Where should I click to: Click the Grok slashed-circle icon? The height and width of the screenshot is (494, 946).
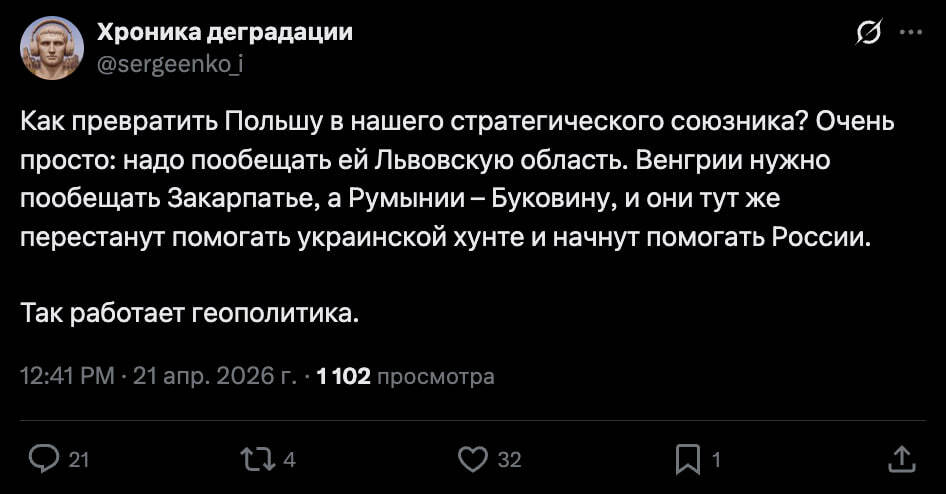tap(869, 34)
